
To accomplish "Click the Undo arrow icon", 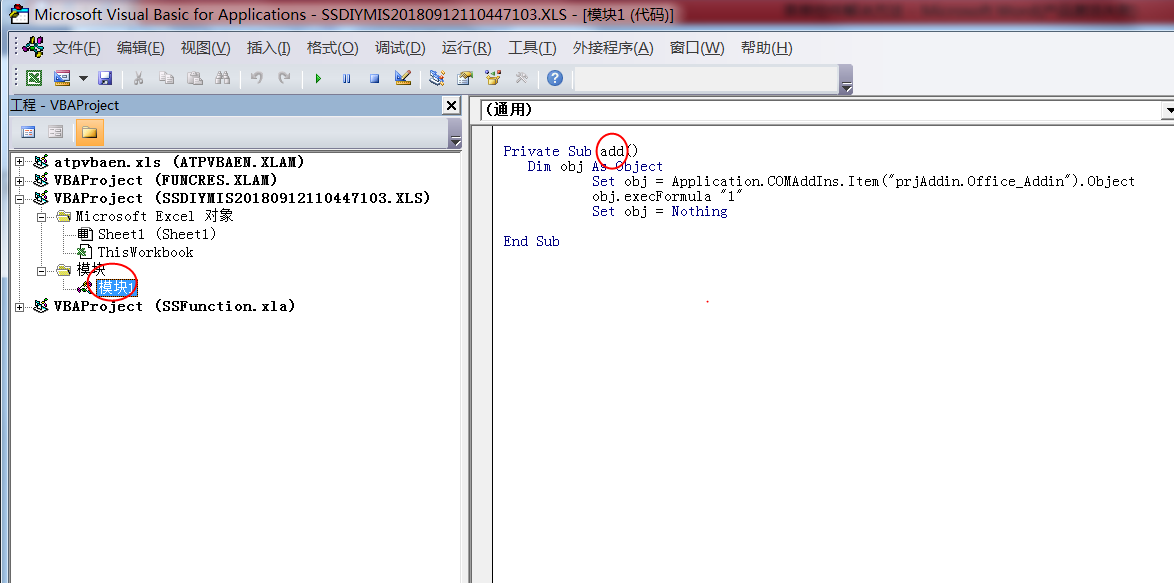I will (x=257, y=78).
